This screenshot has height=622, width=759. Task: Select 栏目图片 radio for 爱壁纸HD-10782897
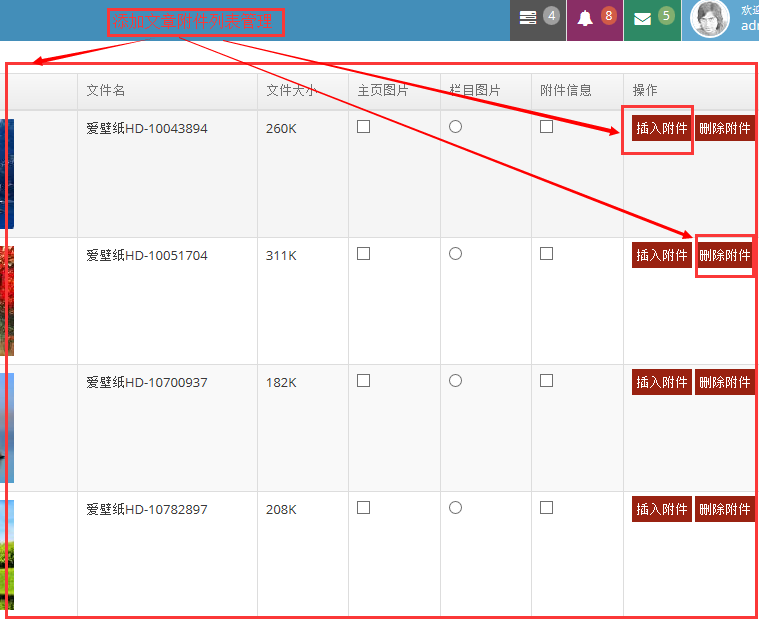coord(455,508)
